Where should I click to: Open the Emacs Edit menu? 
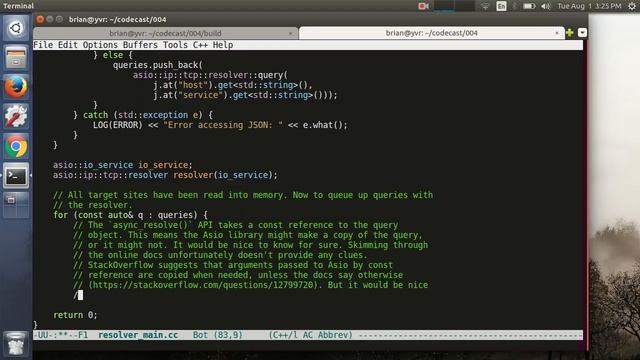point(68,45)
